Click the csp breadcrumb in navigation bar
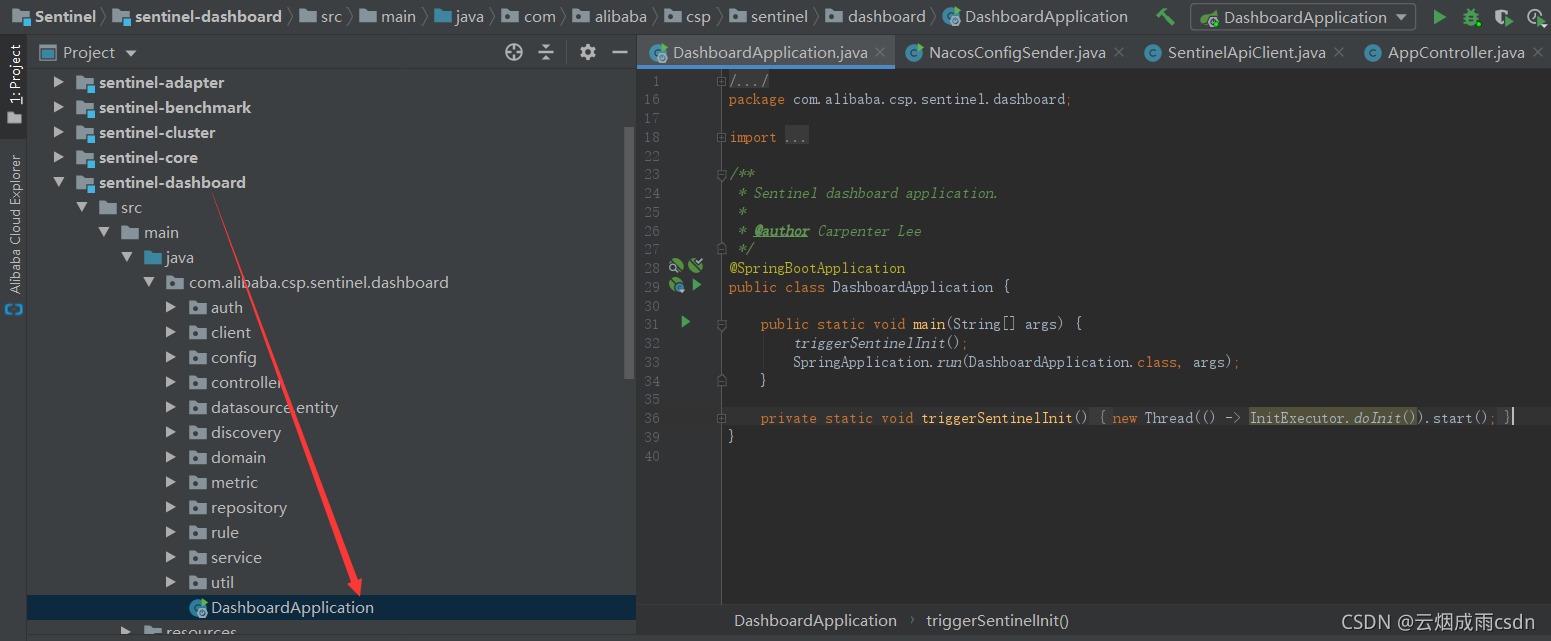 click(x=688, y=16)
